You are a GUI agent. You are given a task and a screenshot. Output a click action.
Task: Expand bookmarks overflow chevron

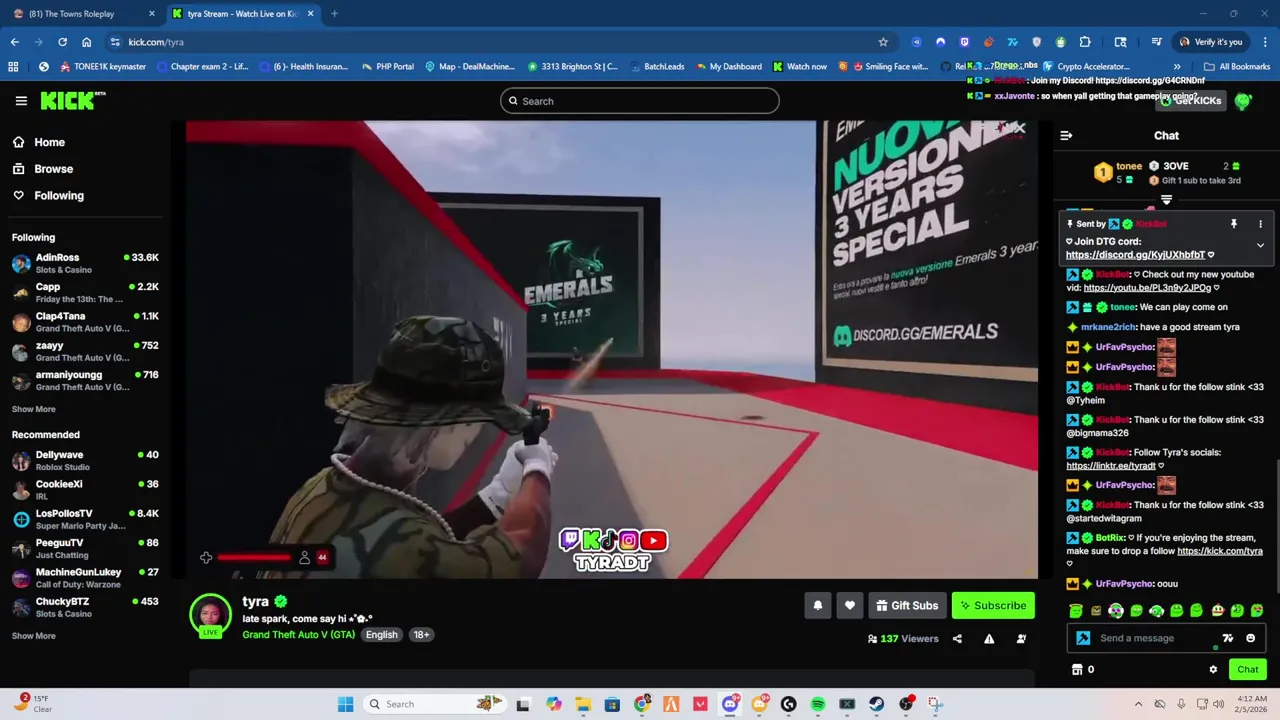1177,67
